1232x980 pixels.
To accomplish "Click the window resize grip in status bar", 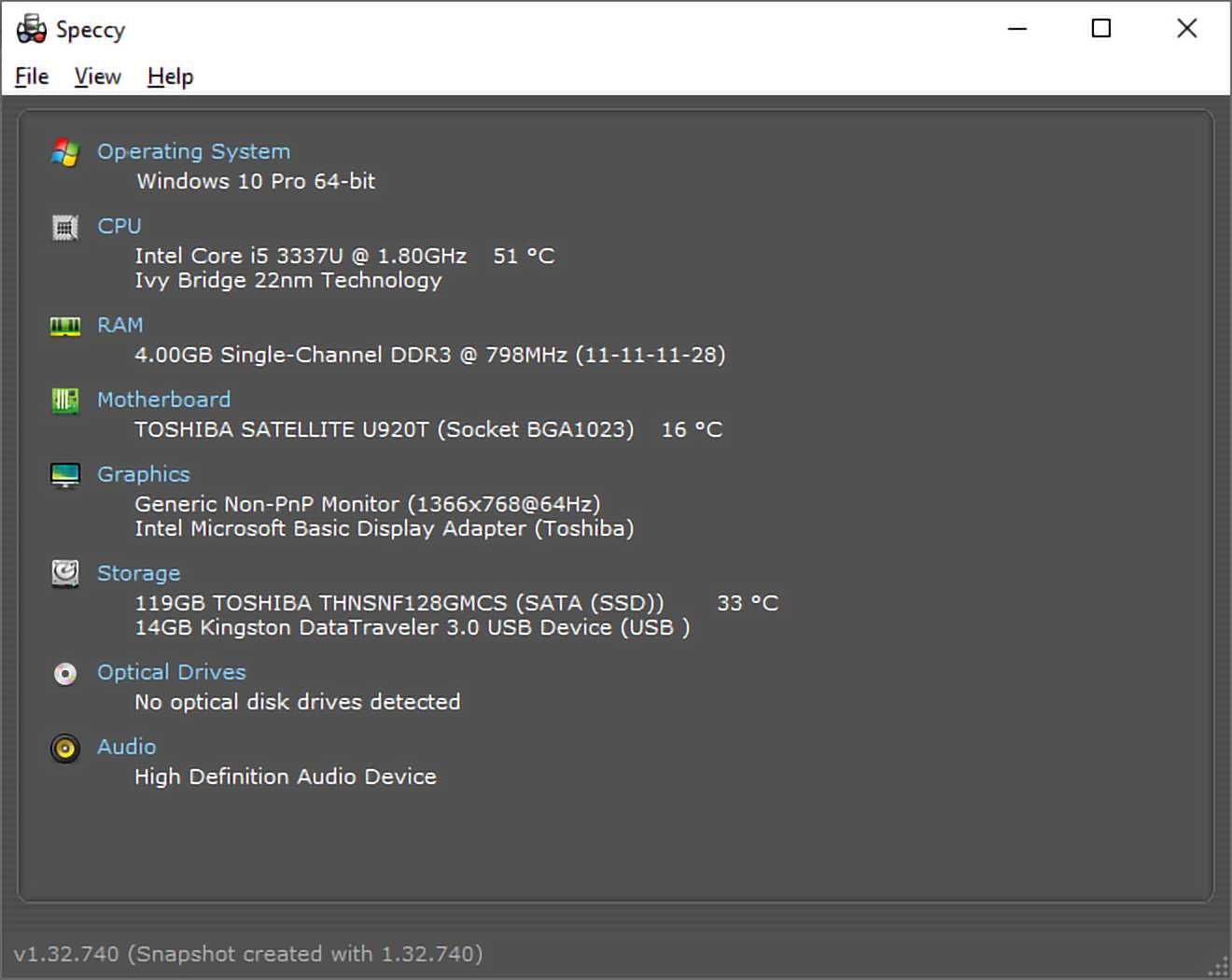I will (x=1219, y=967).
